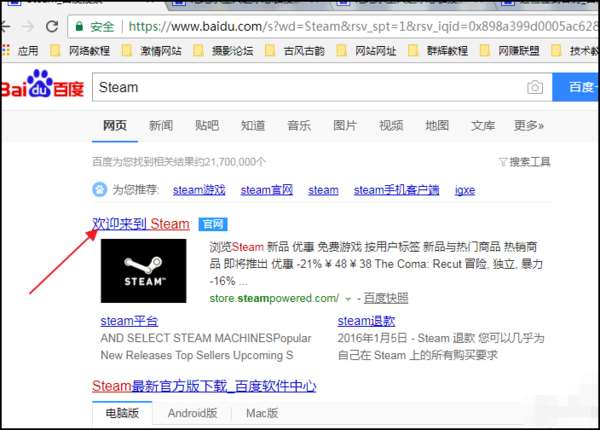The image size is (600, 430).
Task: Click the Baidu logo
Action: point(42,85)
